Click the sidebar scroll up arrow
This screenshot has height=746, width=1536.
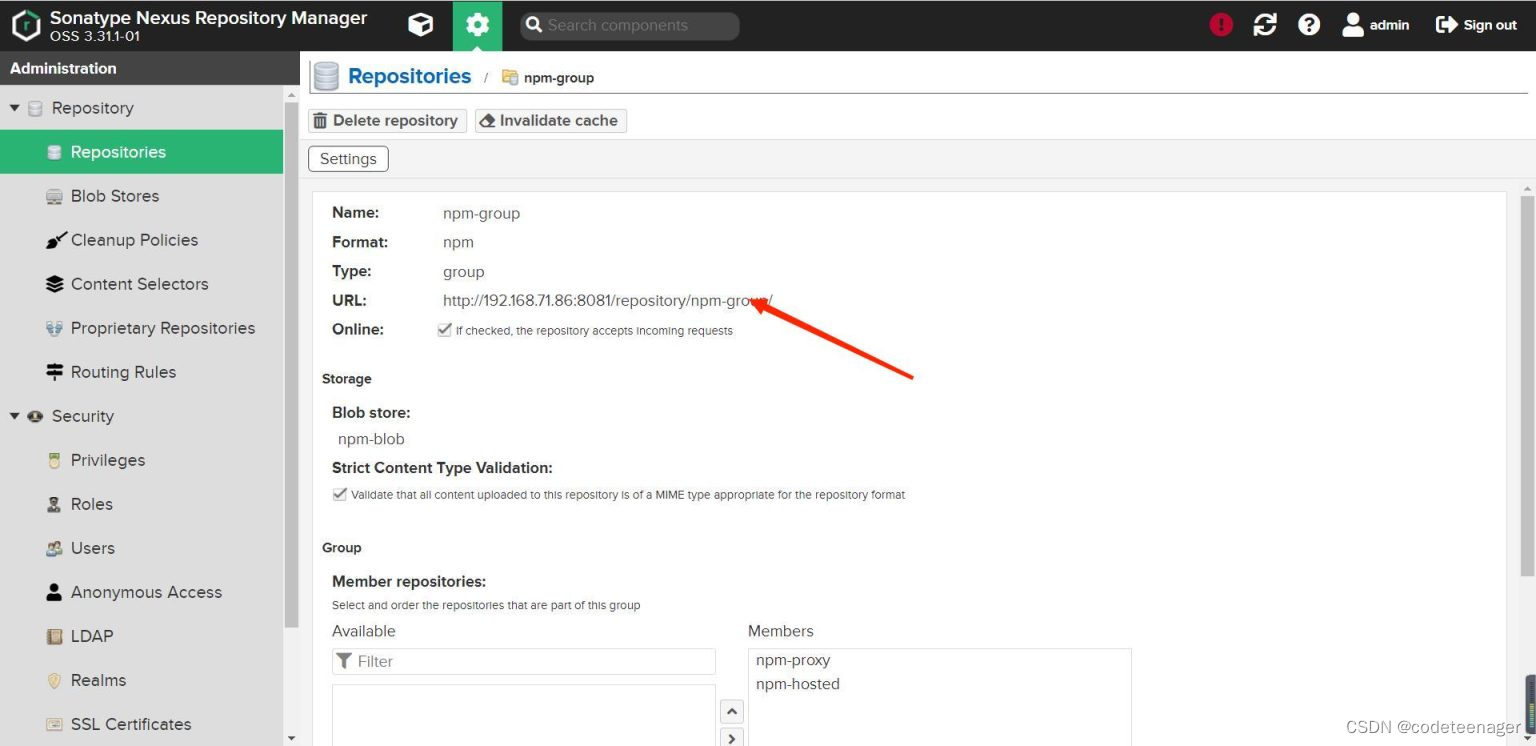292,97
